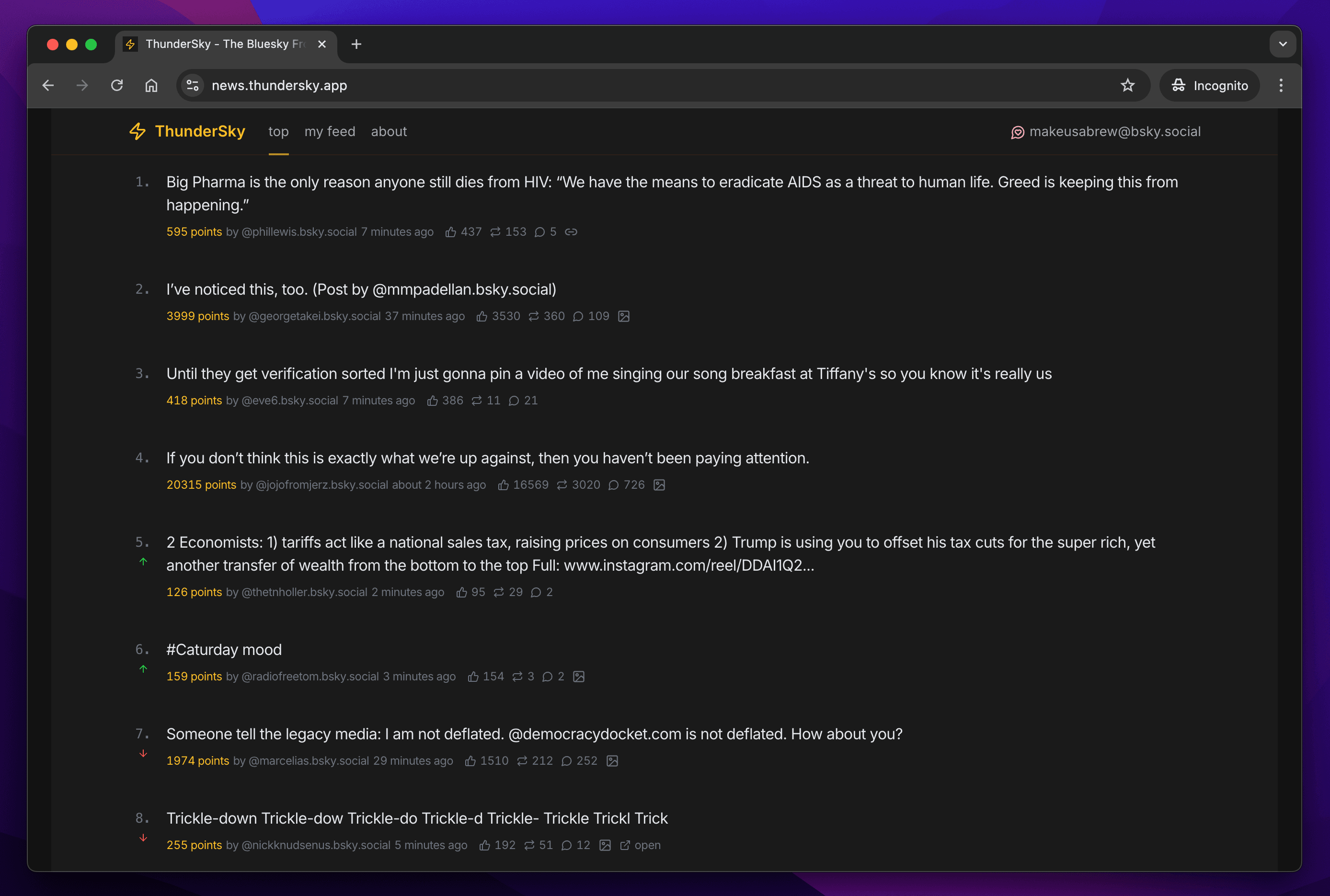The image size is (1330, 896).
Task: Click the like icon on the Big Pharma post
Action: (451, 232)
